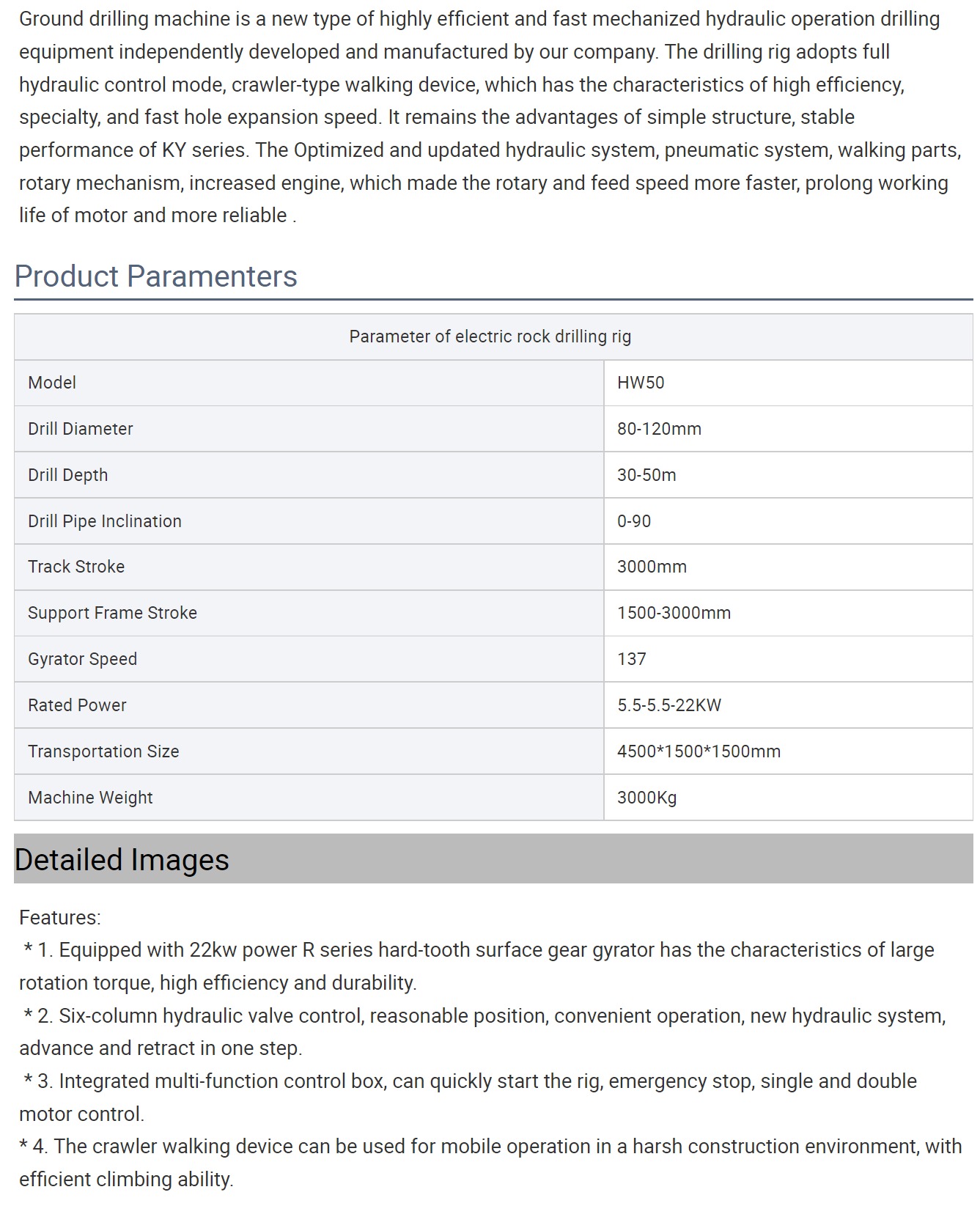Click the 1500-3000mm value cell
980x1206 pixels.
(x=788, y=613)
